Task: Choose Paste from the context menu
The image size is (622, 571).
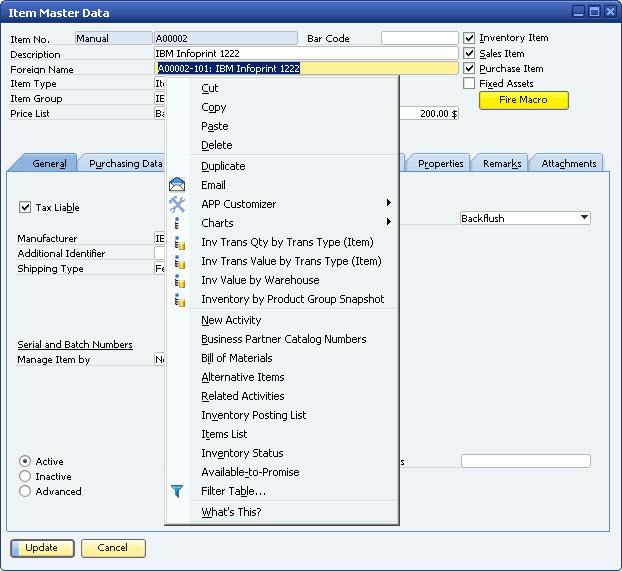Action: [215, 126]
